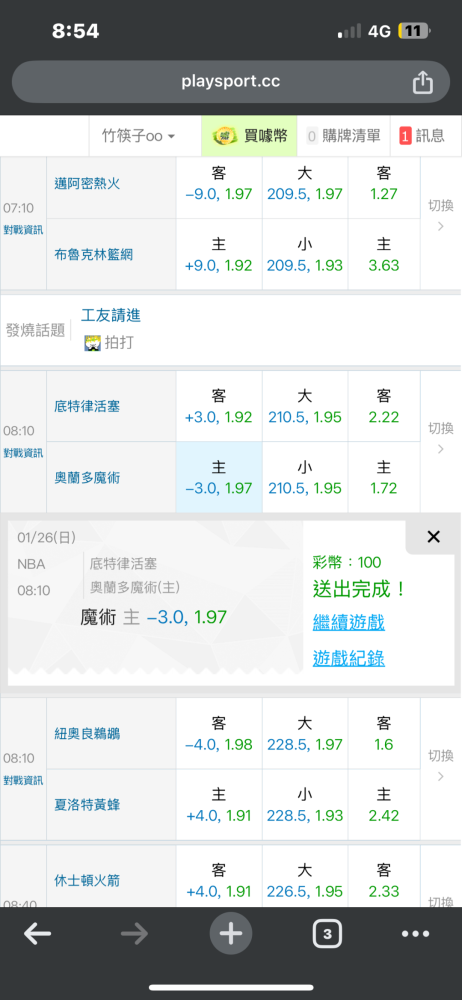Open the tab switcher showing 3 tabs
Screen dimensions: 462x1000
coord(327,934)
